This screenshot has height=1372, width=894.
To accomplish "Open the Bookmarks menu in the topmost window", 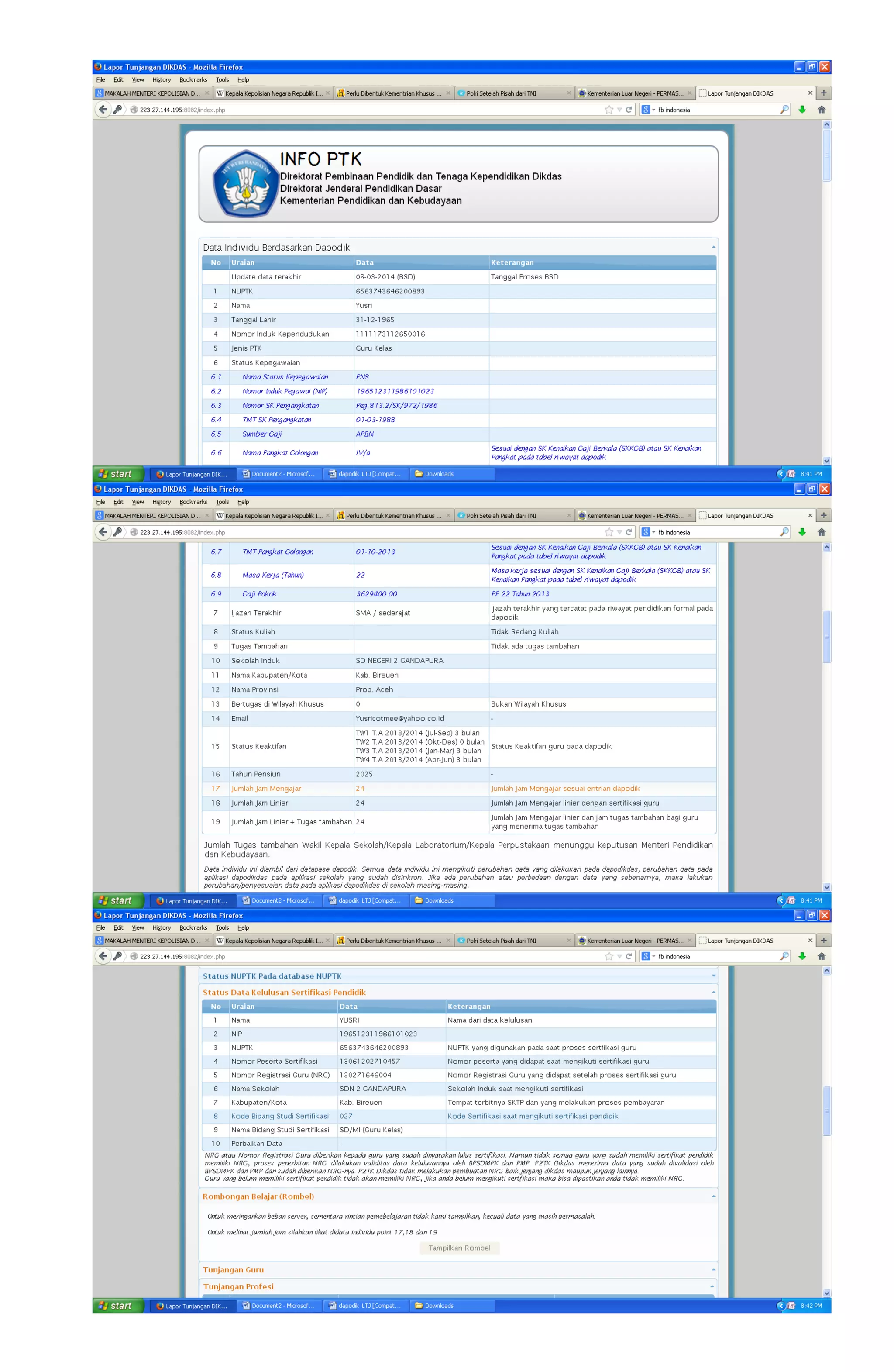I will point(193,80).
